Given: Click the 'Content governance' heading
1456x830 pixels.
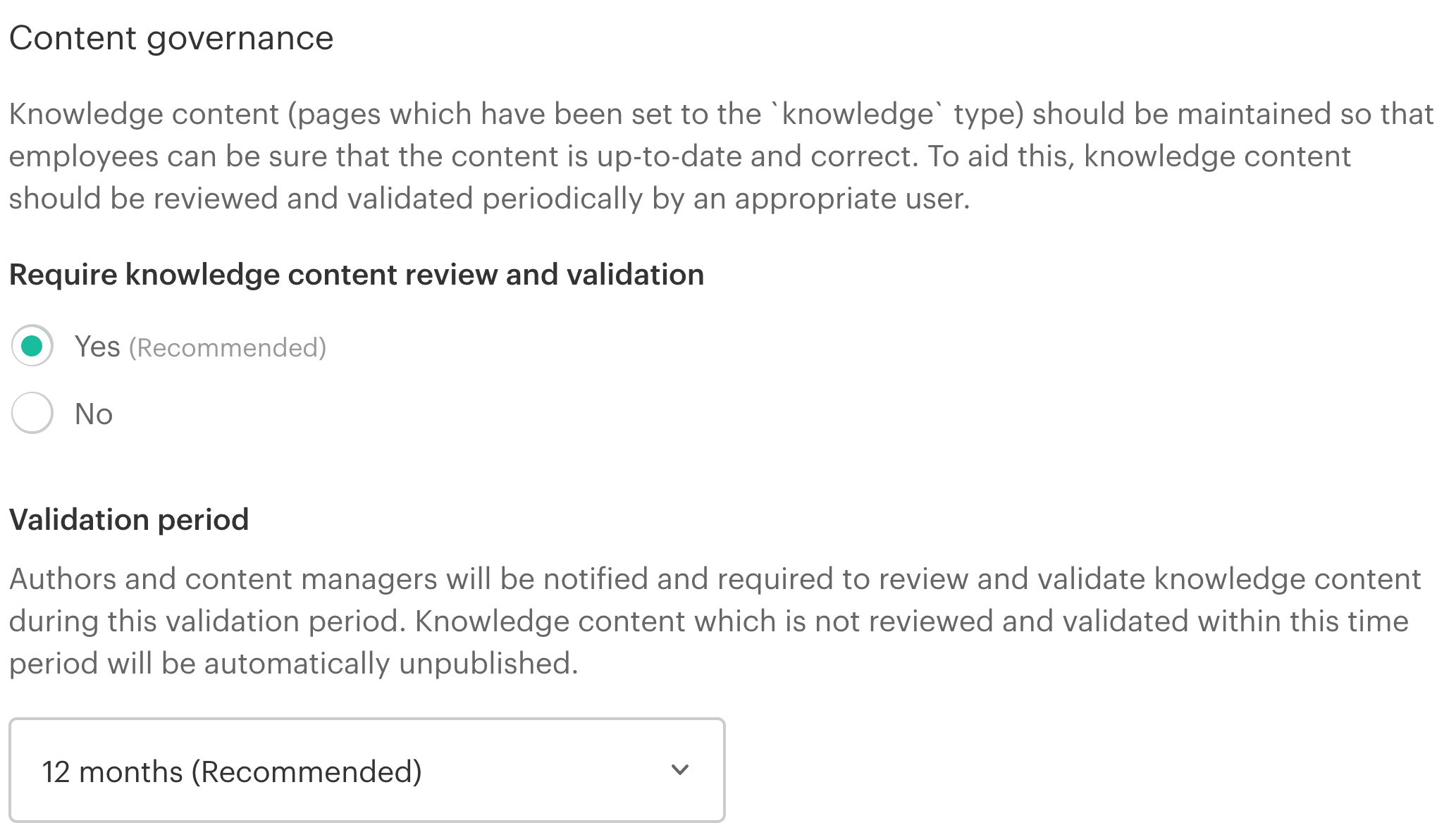Looking at the screenshot, I should click(x=171, y=38).
